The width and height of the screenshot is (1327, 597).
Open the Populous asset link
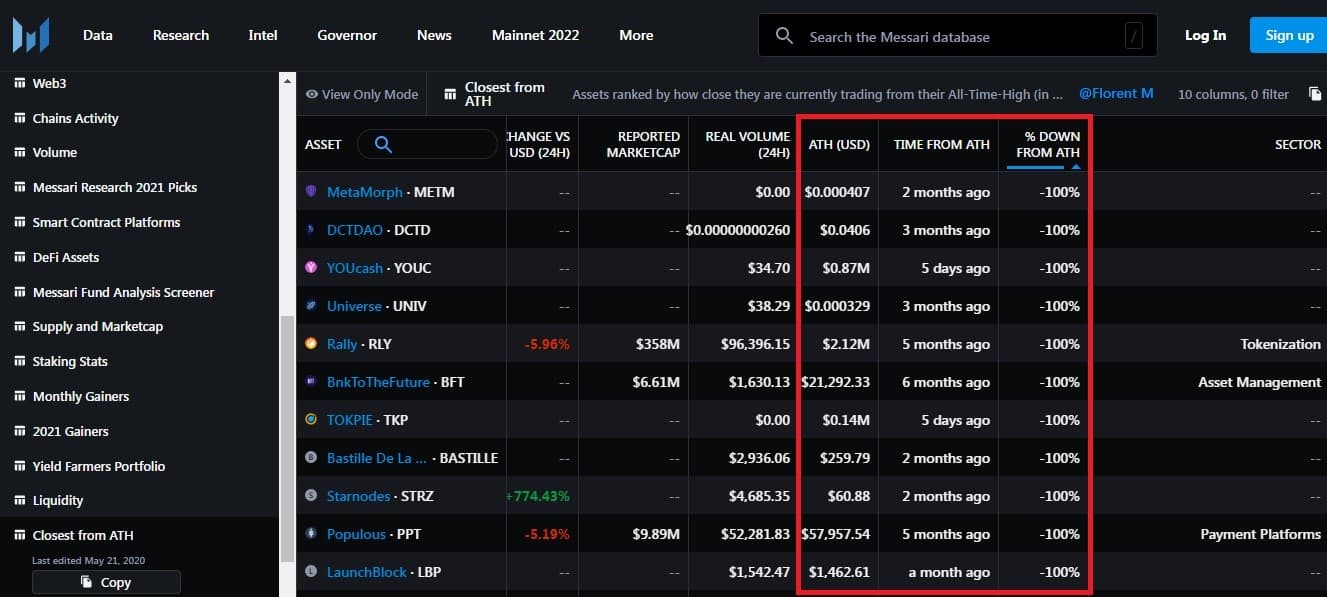[x=356, y=534]
